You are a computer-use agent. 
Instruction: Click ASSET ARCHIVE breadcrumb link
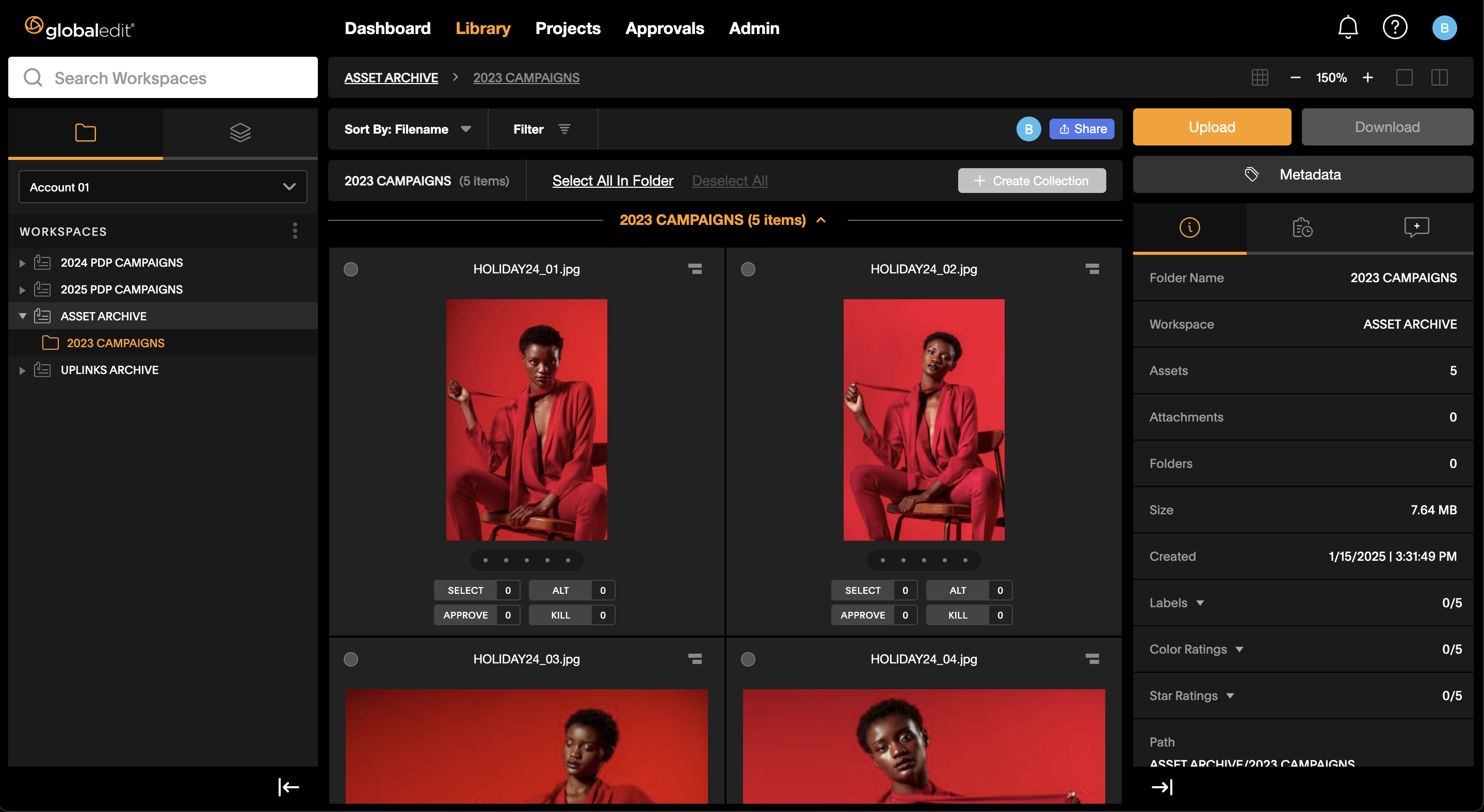pos(391,78)
